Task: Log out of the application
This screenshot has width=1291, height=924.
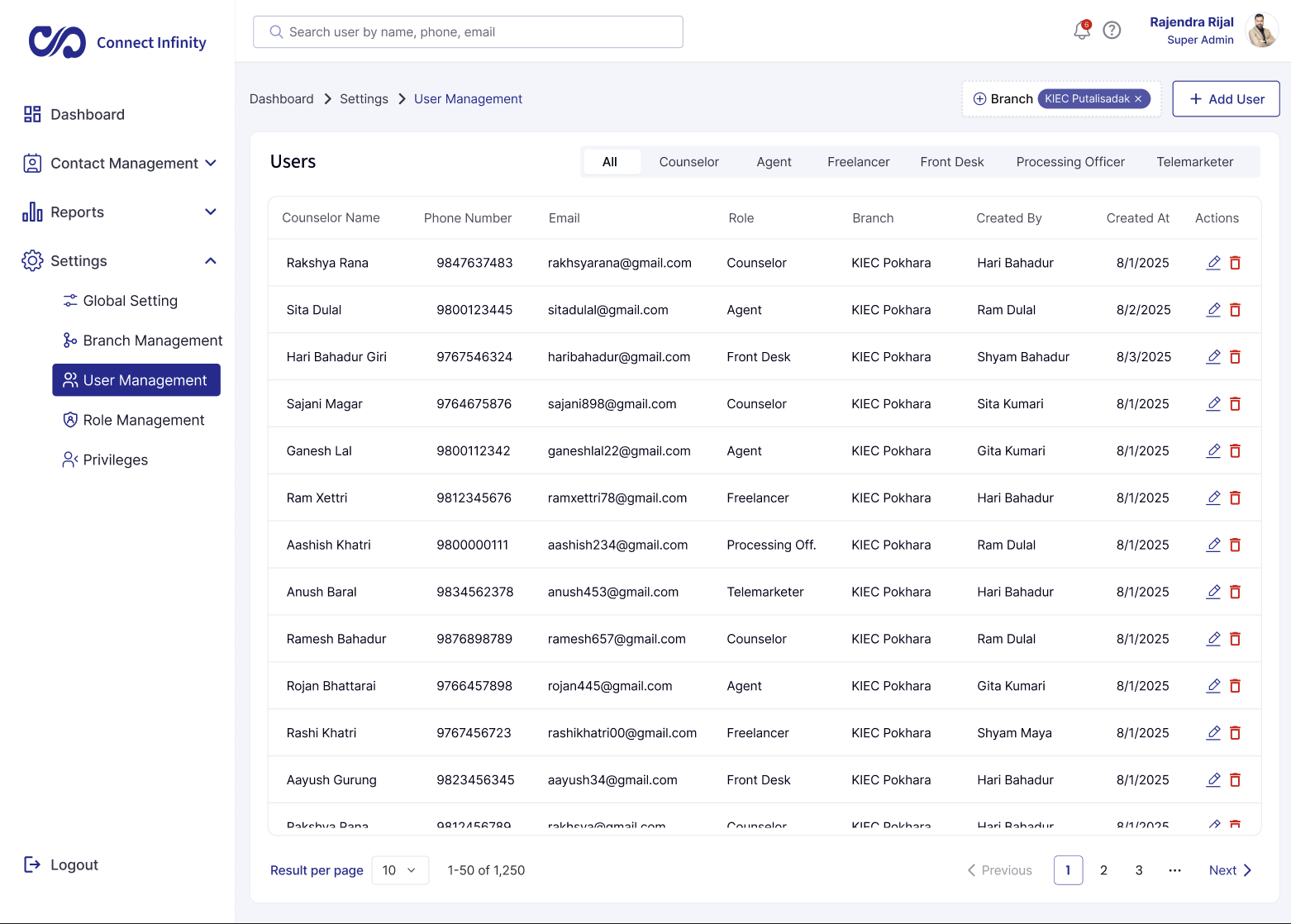Action: tap(61, 865)
